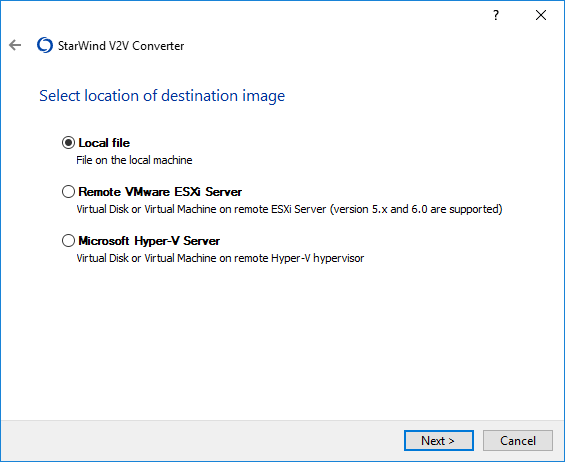Click the 'File on the local machine' description
Image resolution: width=565 pixels, height=462 pixels.
pyautogui.click(x=134, y=160)
